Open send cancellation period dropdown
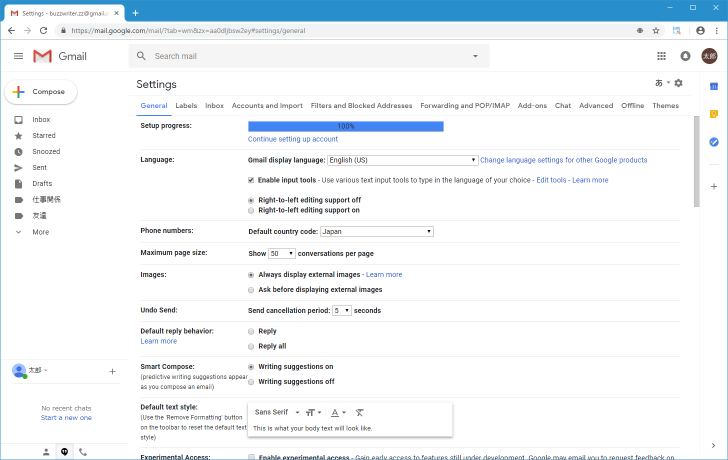728x460 pixels. pyautogui.click(x=342, y=311)
